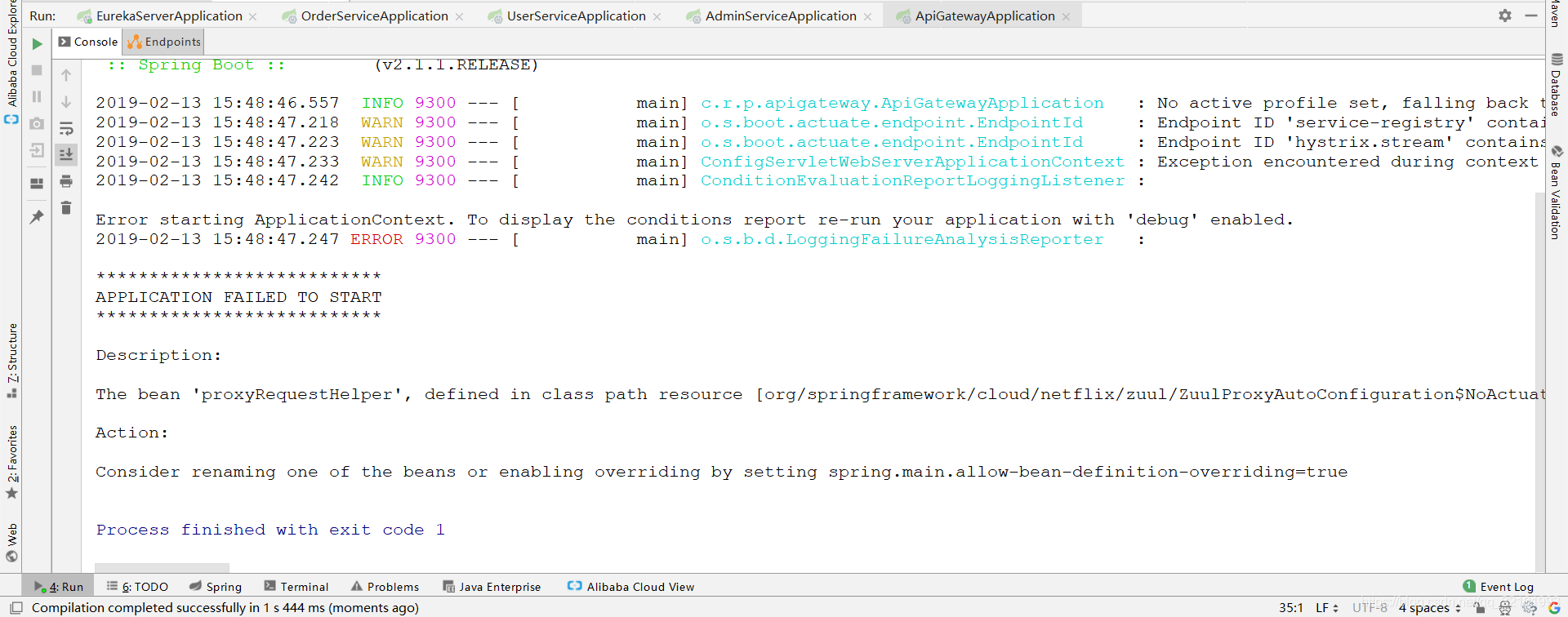Open Alibaba Cloud View tool window
The width and height of the screenshot is (1568, 617).
coord(630,586)
